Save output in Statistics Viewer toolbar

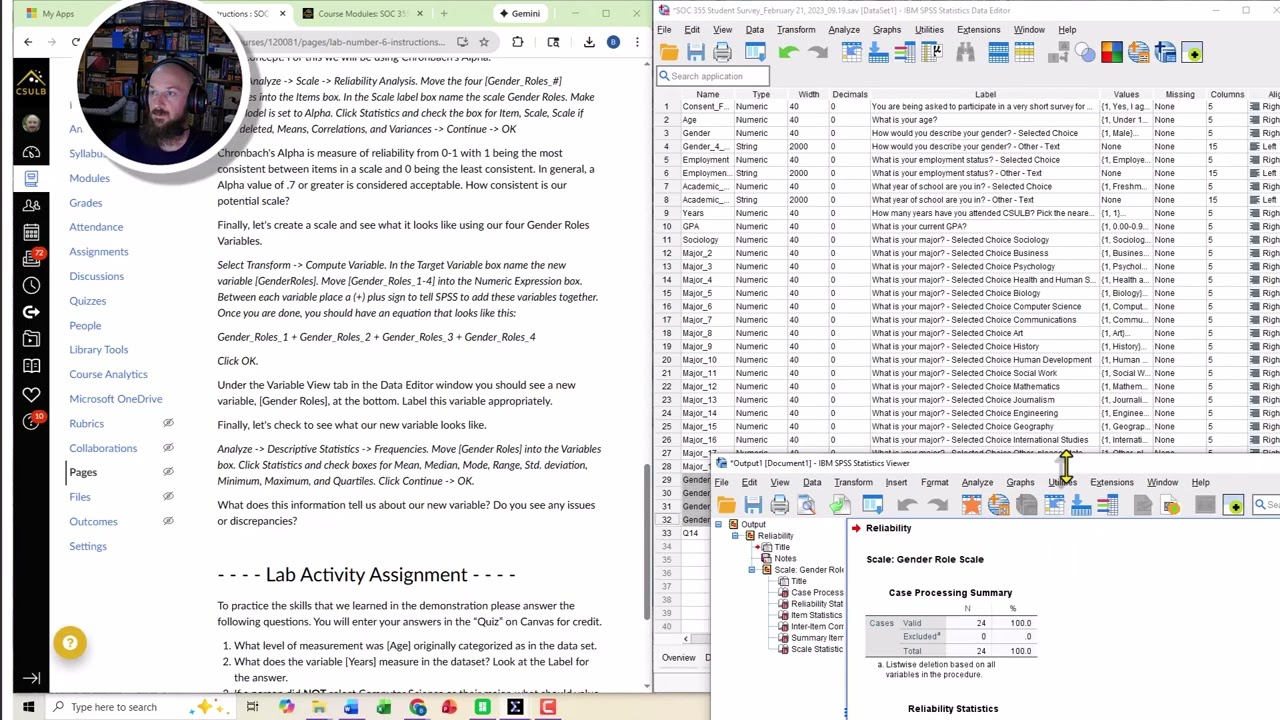(x=753, y=506)
